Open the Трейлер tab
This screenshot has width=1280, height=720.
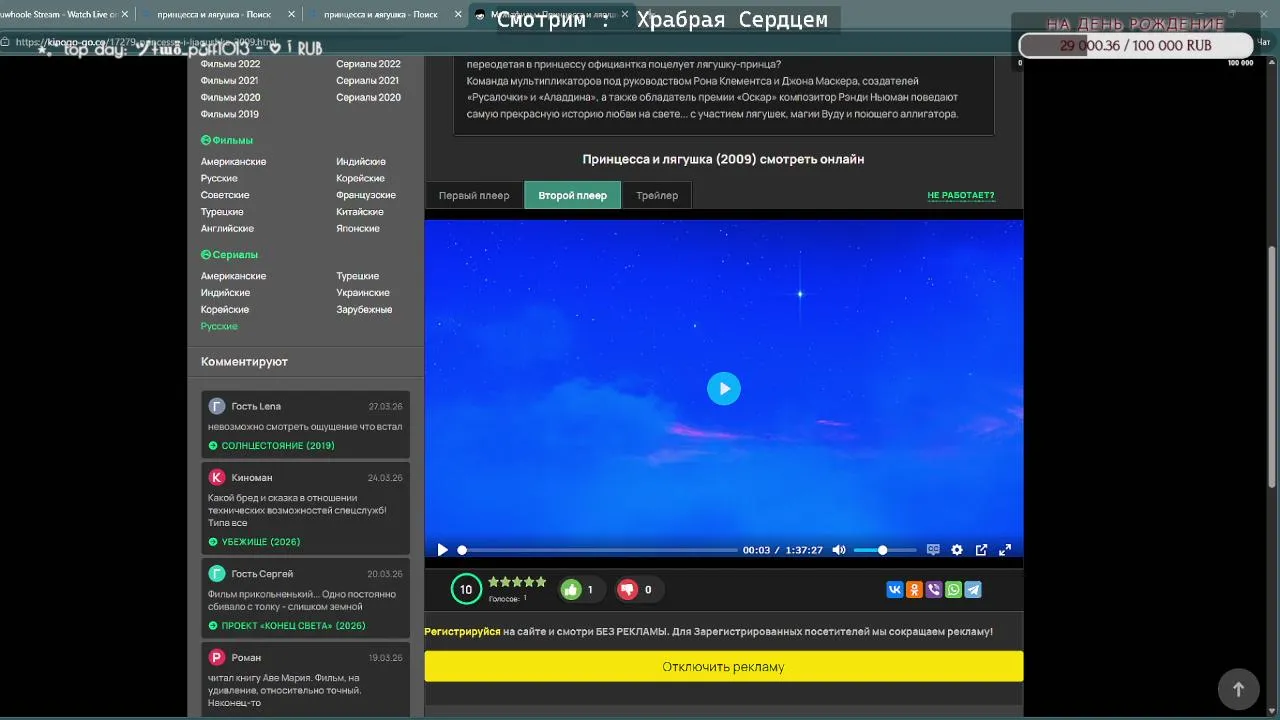click(x=657, y=196)
